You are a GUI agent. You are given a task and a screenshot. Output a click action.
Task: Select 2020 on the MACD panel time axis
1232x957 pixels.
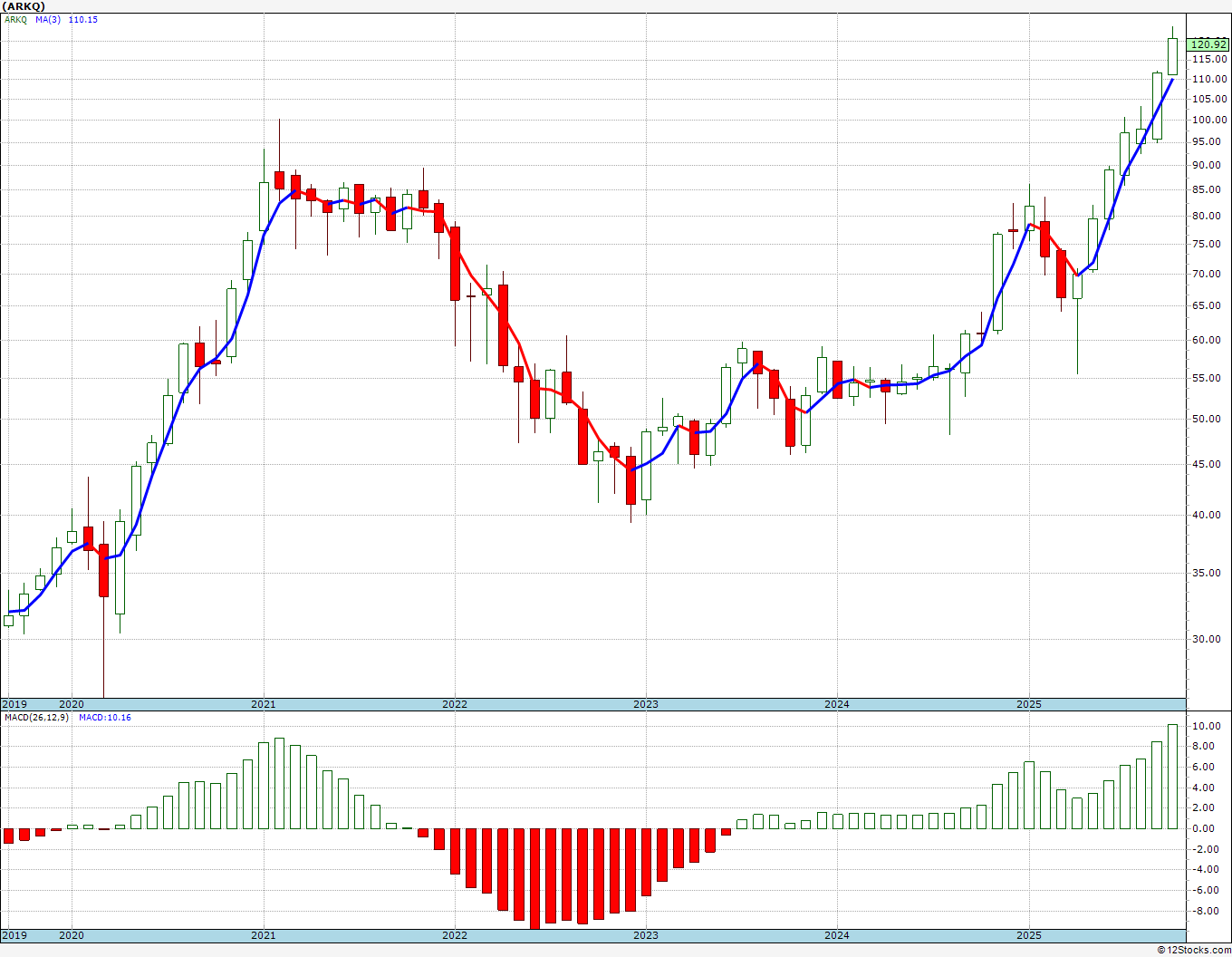click(x=72, y=935)
